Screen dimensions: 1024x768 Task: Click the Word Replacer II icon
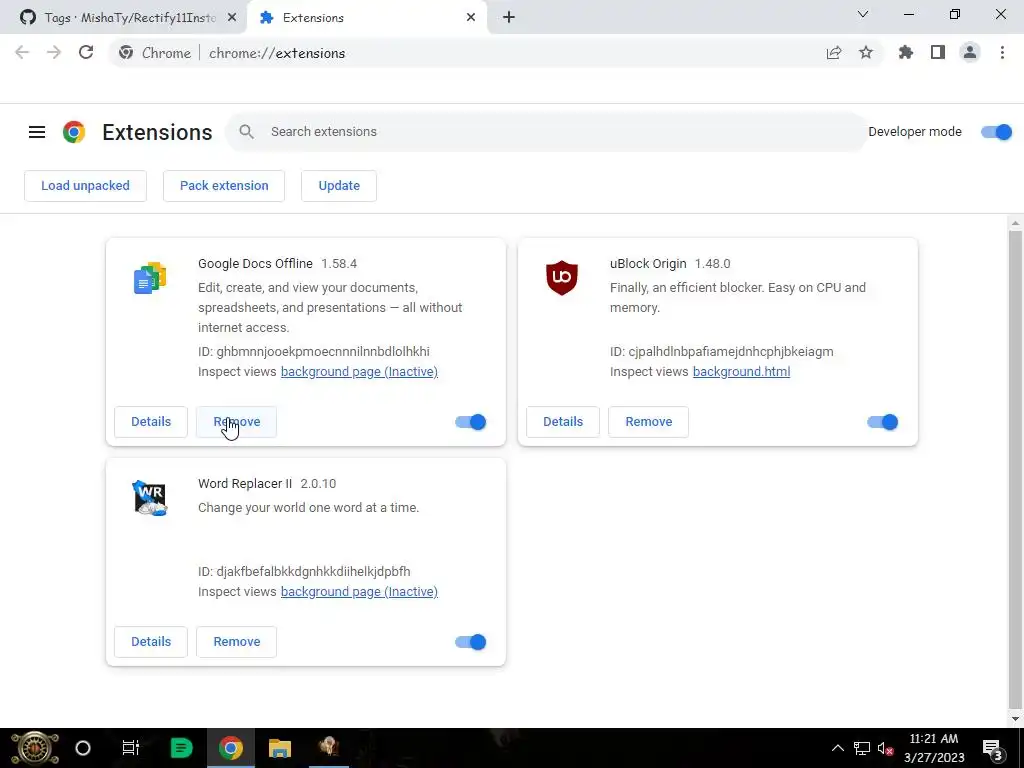click(150, 498)
